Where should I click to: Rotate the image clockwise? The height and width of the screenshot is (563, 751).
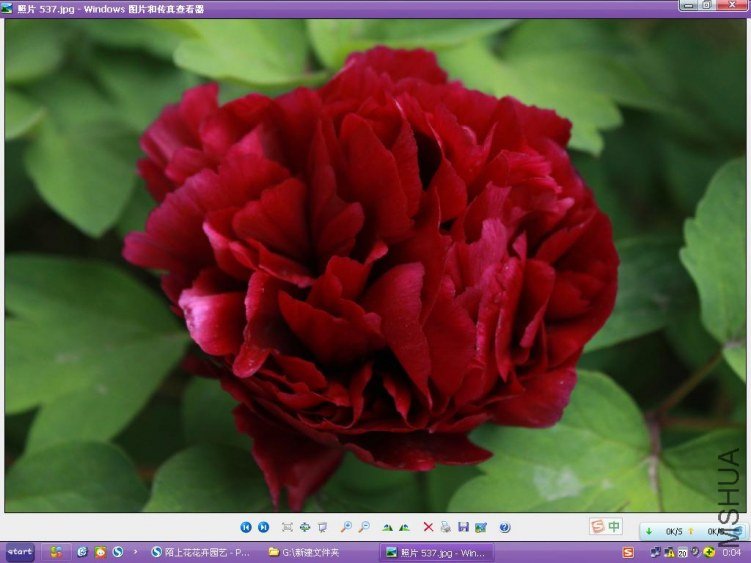[x=387, y=527]
